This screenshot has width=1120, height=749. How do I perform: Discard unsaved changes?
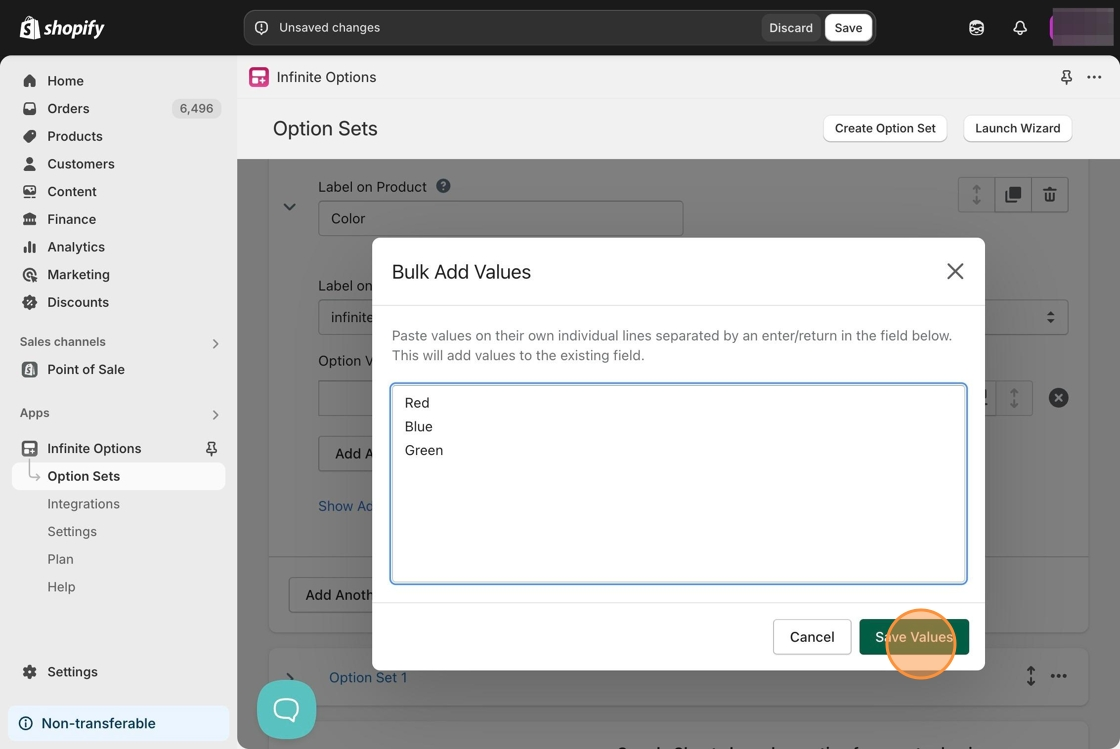pyautogui.click(x=790, y=28)
